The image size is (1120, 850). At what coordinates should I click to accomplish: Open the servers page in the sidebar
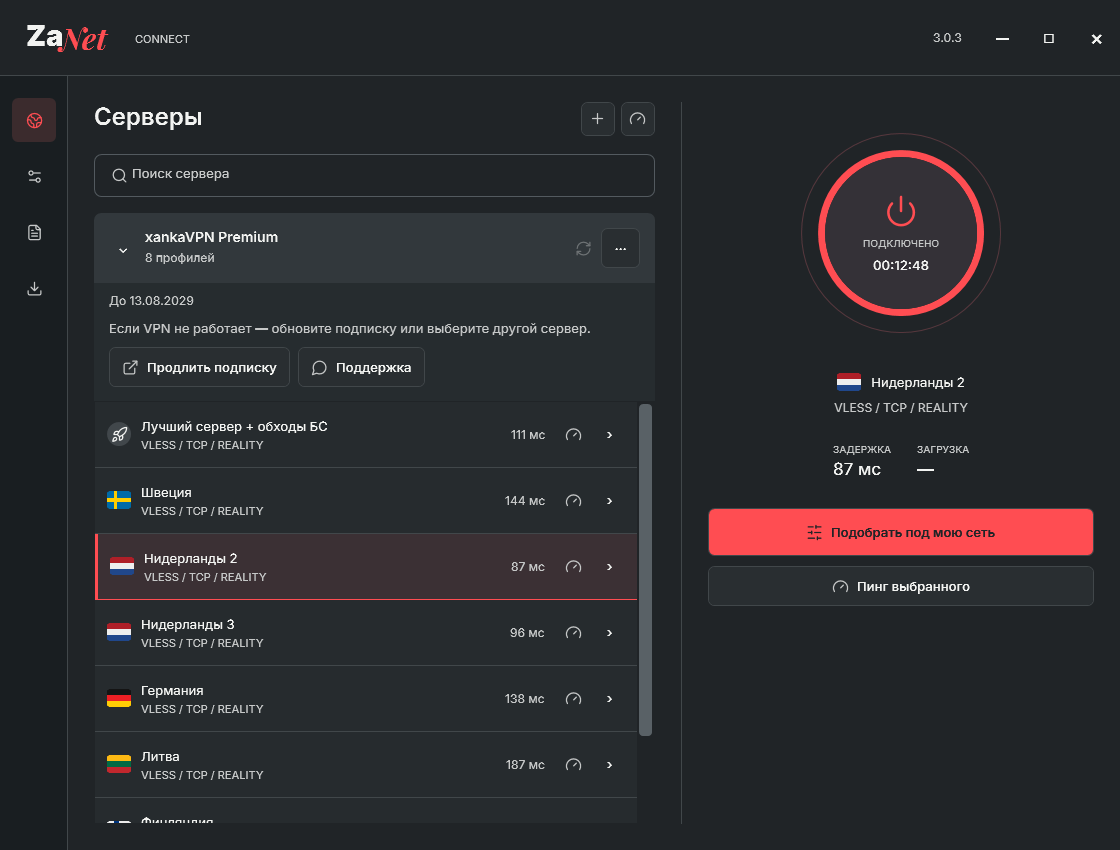34,120
